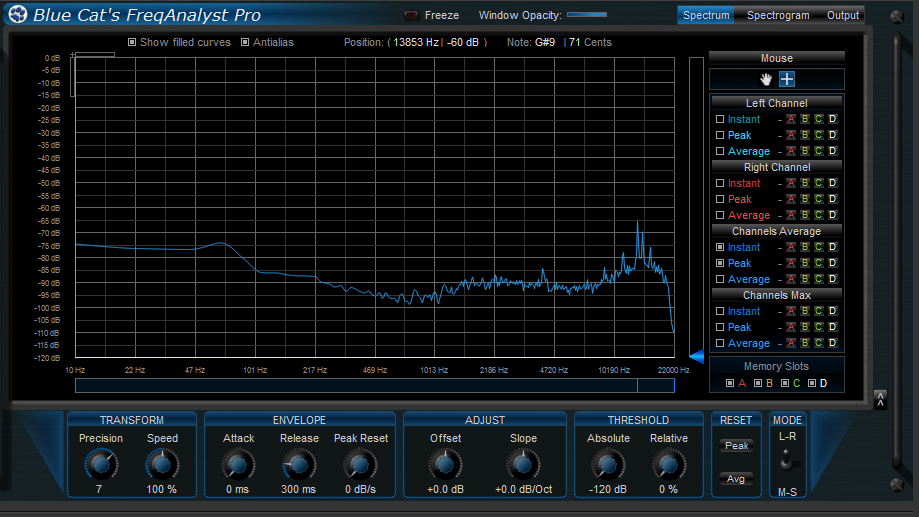
Task: Assign Left Channel Peak to slot B
Action: [805, 135]
